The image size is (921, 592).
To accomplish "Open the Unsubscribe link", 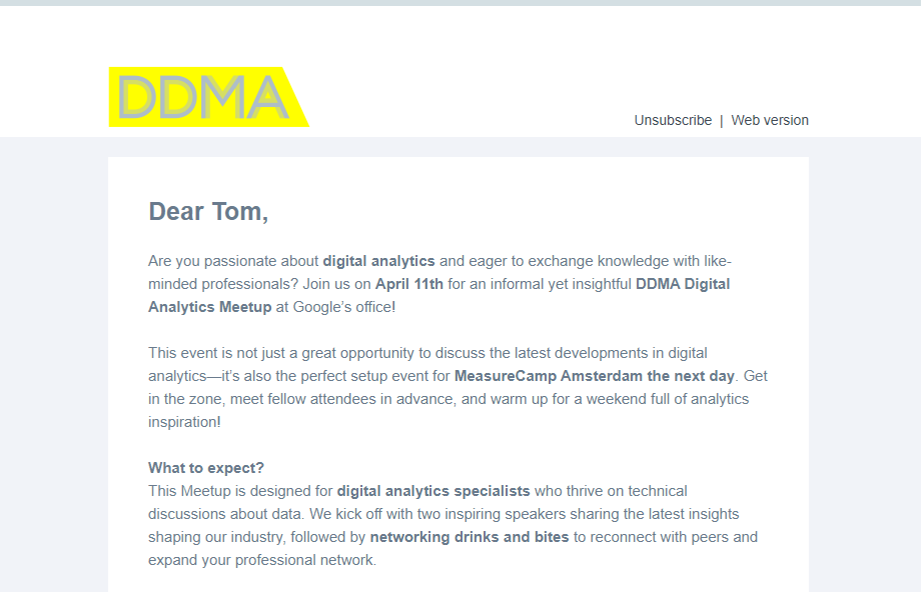I will coord(672,120).
